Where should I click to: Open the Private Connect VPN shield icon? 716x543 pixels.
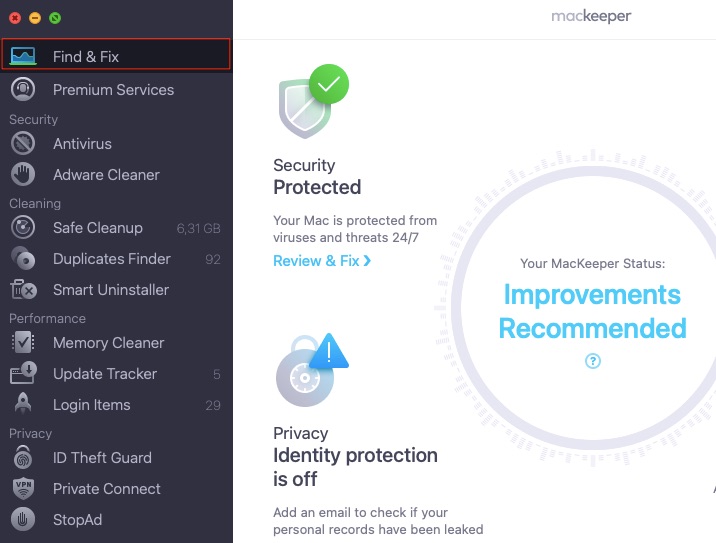[23, 488]
